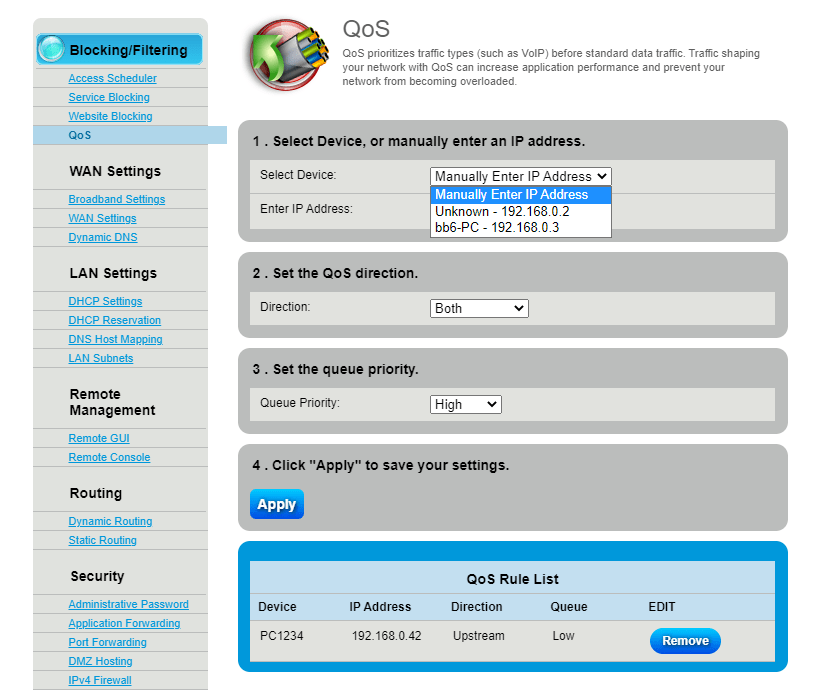Open the Website Blocking link
This screenshot has height=690, width=814.
tap(110, 116)
